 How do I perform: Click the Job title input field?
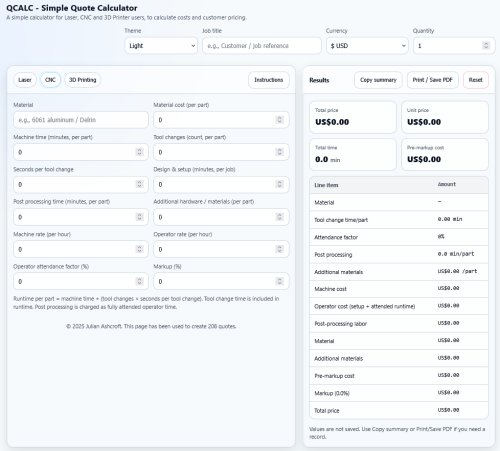click(262, 46)
